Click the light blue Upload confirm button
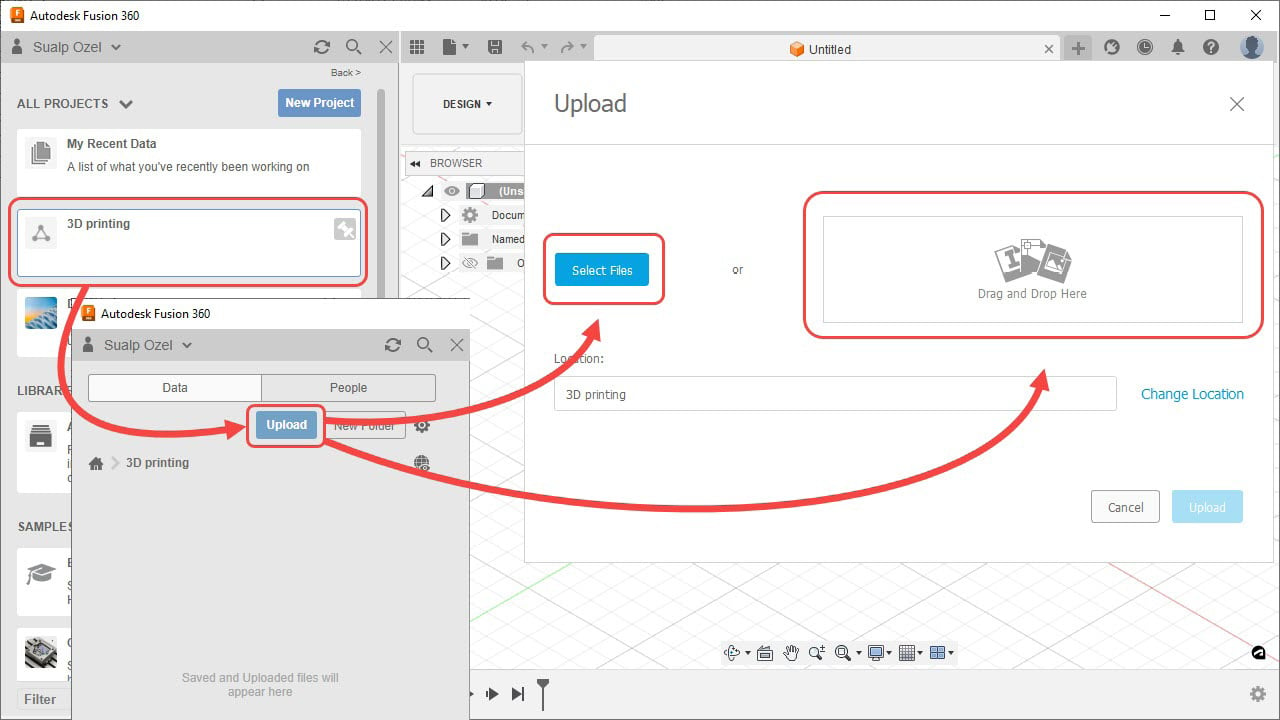 pyautogui.click(x=1207, y=507)
